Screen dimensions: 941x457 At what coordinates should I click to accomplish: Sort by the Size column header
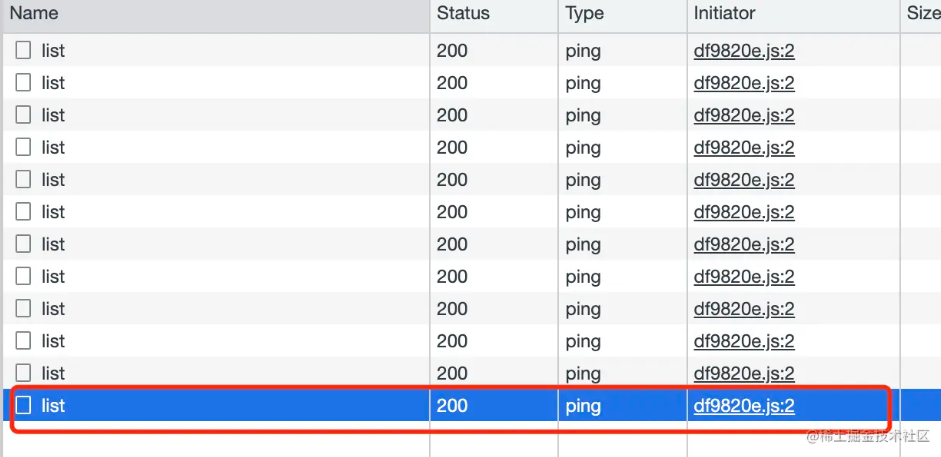pos(922,14)
